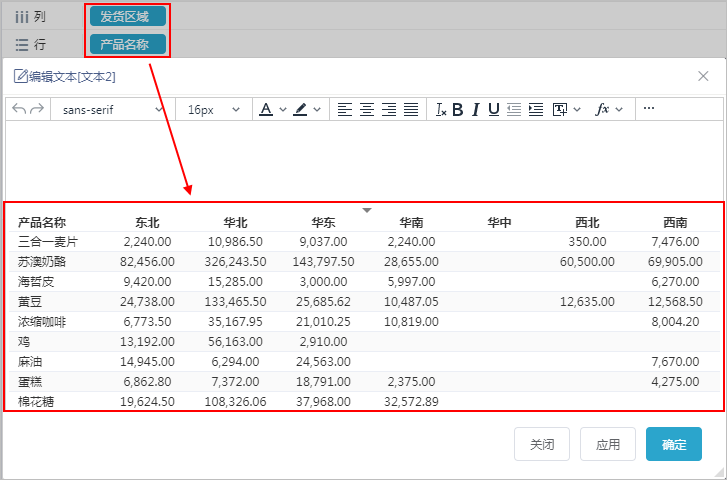
Task: Clear text formatting
Action: (441, 109)
